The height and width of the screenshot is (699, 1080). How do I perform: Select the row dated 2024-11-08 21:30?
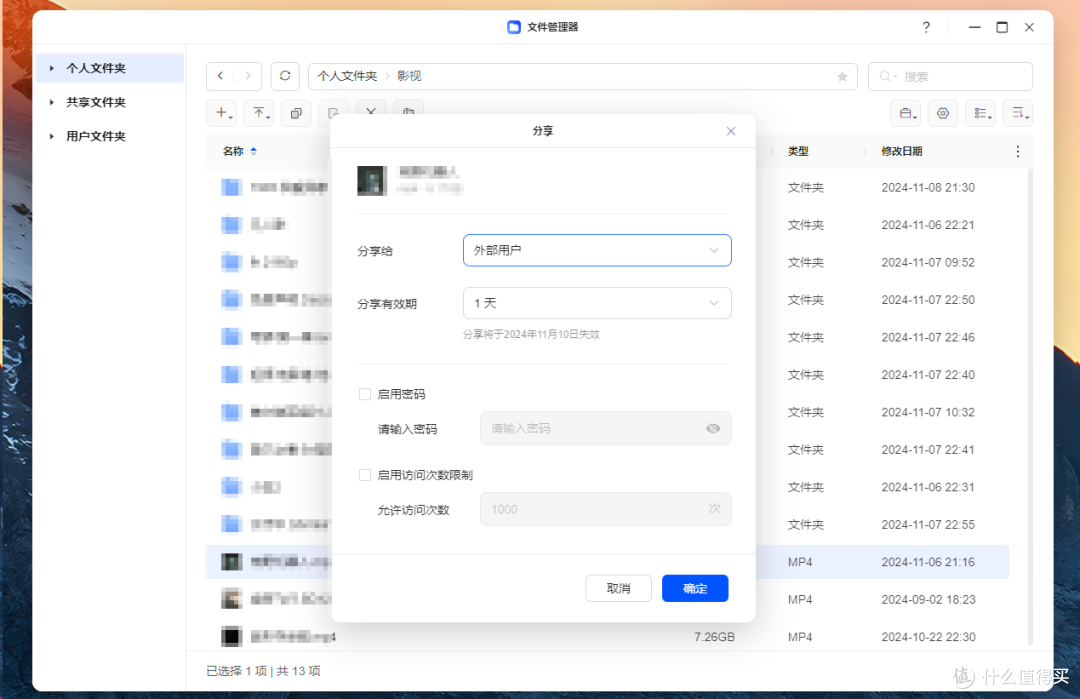pyautogui.click(x=608, y=187)
